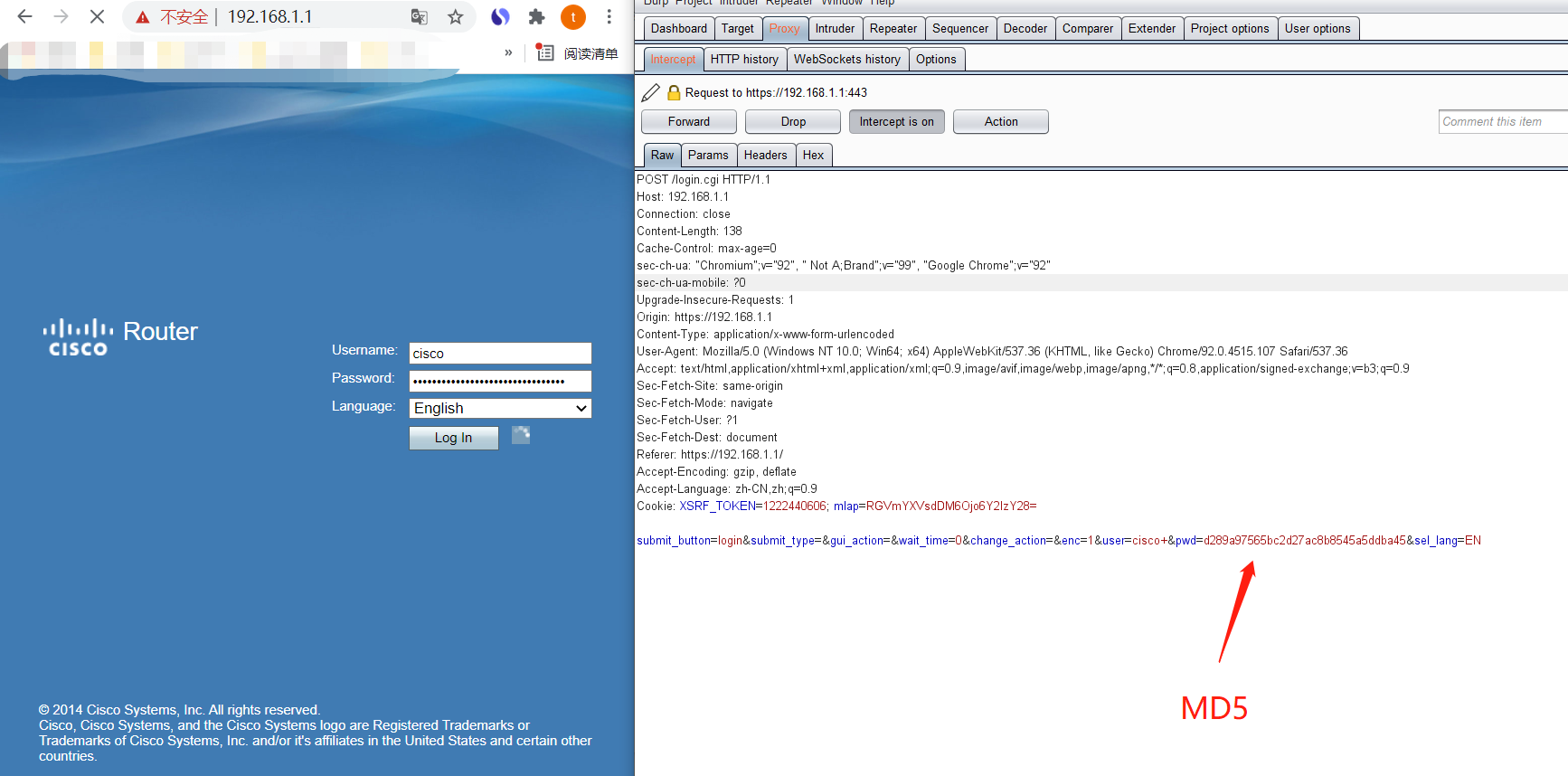The image size is (1568, 776).
Task: Select the Raw view tab
Action: pyautogui.click(x=663, y=155)
